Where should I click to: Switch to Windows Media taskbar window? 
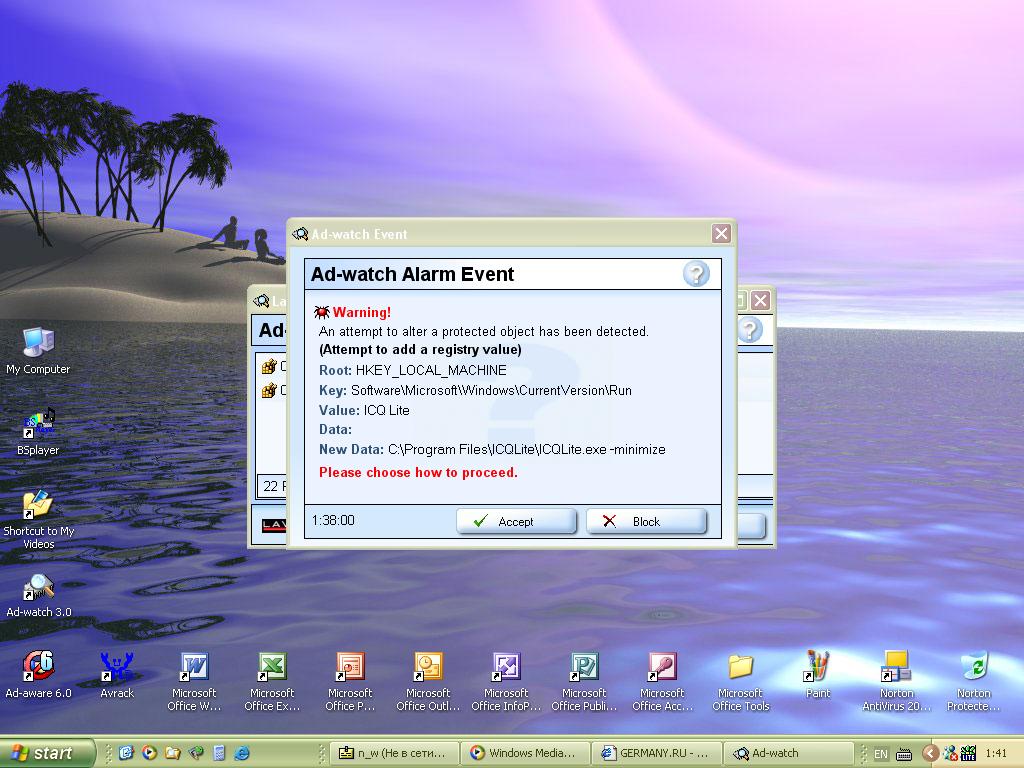pos(524,753)
